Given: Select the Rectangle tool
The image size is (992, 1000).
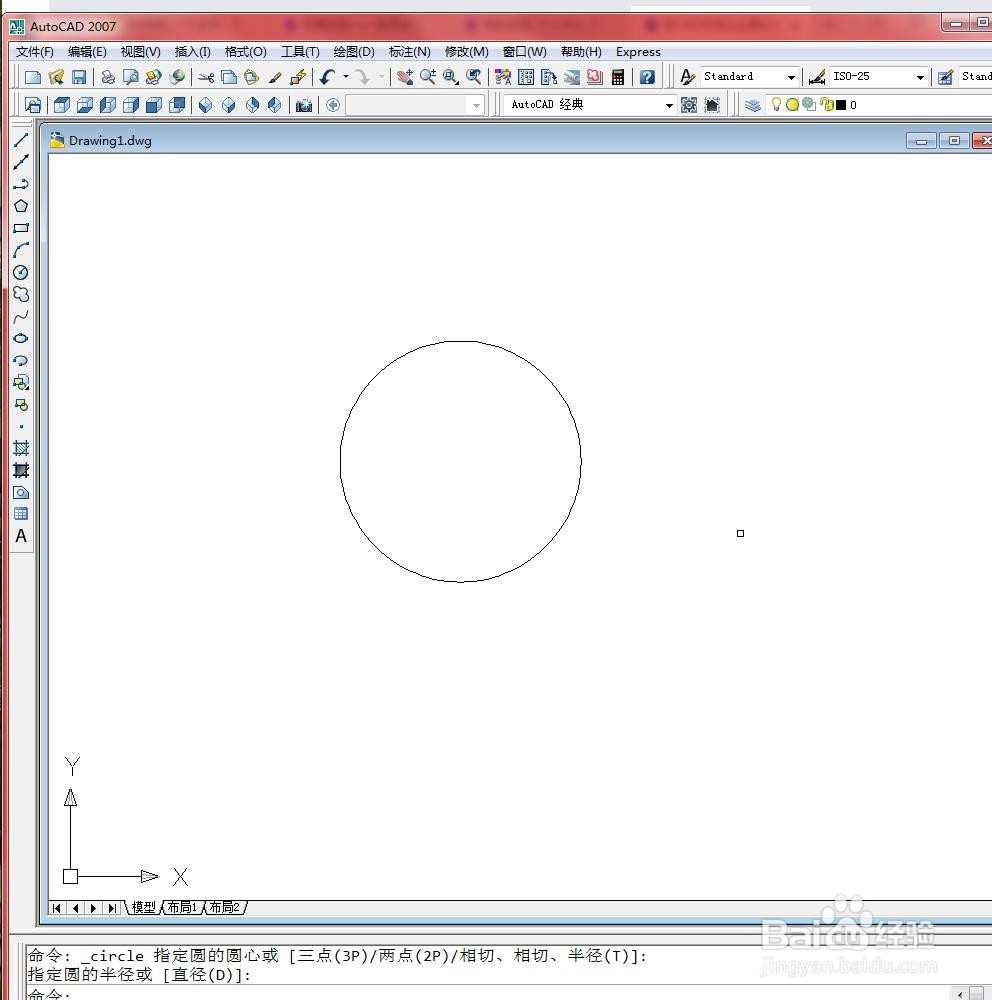Looking at the screenshot, I should (x=21, y=228).
